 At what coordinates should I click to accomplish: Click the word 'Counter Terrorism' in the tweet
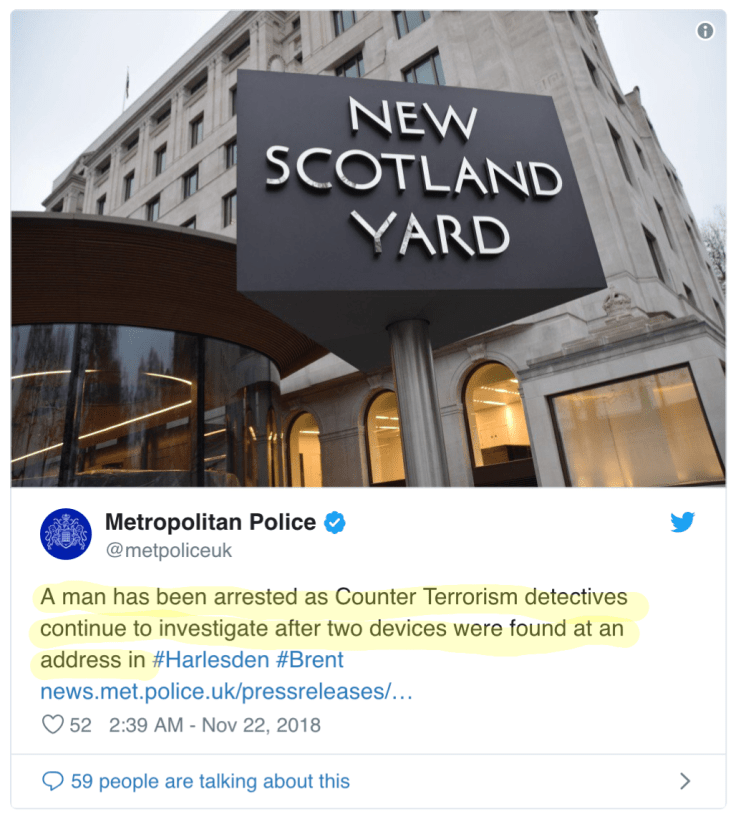click(x=426, y=596)
